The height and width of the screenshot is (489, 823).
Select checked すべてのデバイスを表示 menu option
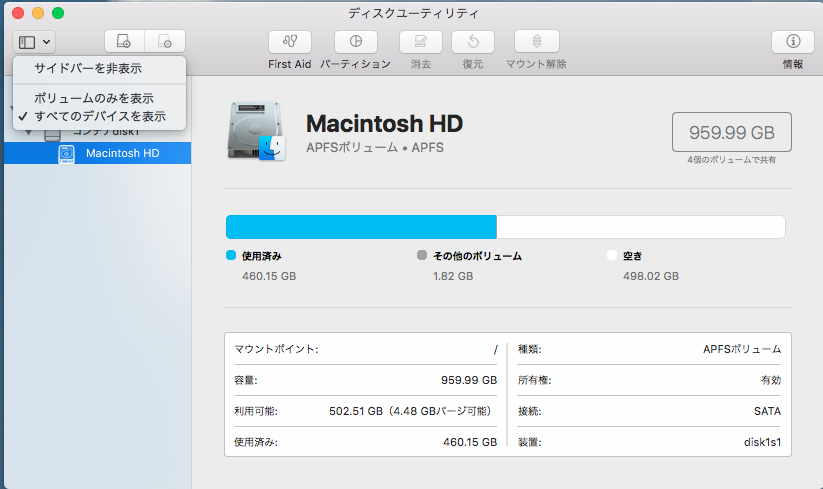click(99, 116)
